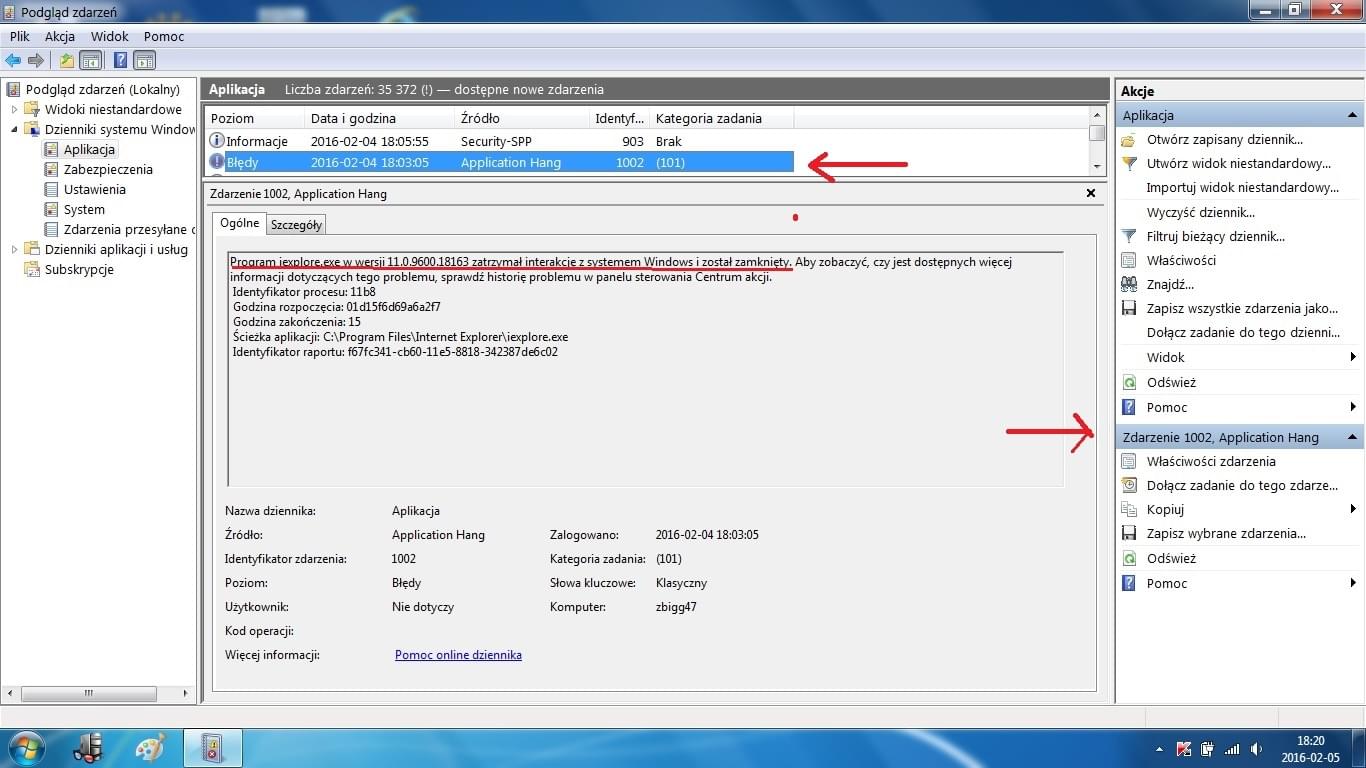This screenshot has width=1366, height=768.
Task: Click Utwórz widok niestandardowy funnel icon
Action: (1129, 164)
